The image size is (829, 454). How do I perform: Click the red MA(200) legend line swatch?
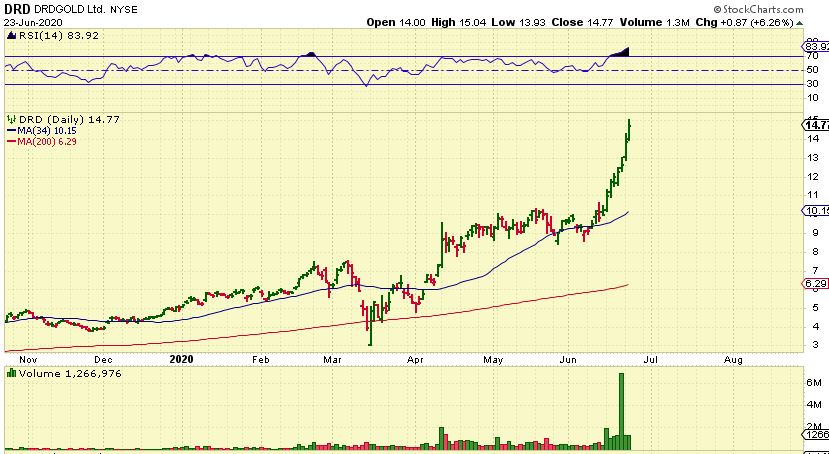point(11,142)
